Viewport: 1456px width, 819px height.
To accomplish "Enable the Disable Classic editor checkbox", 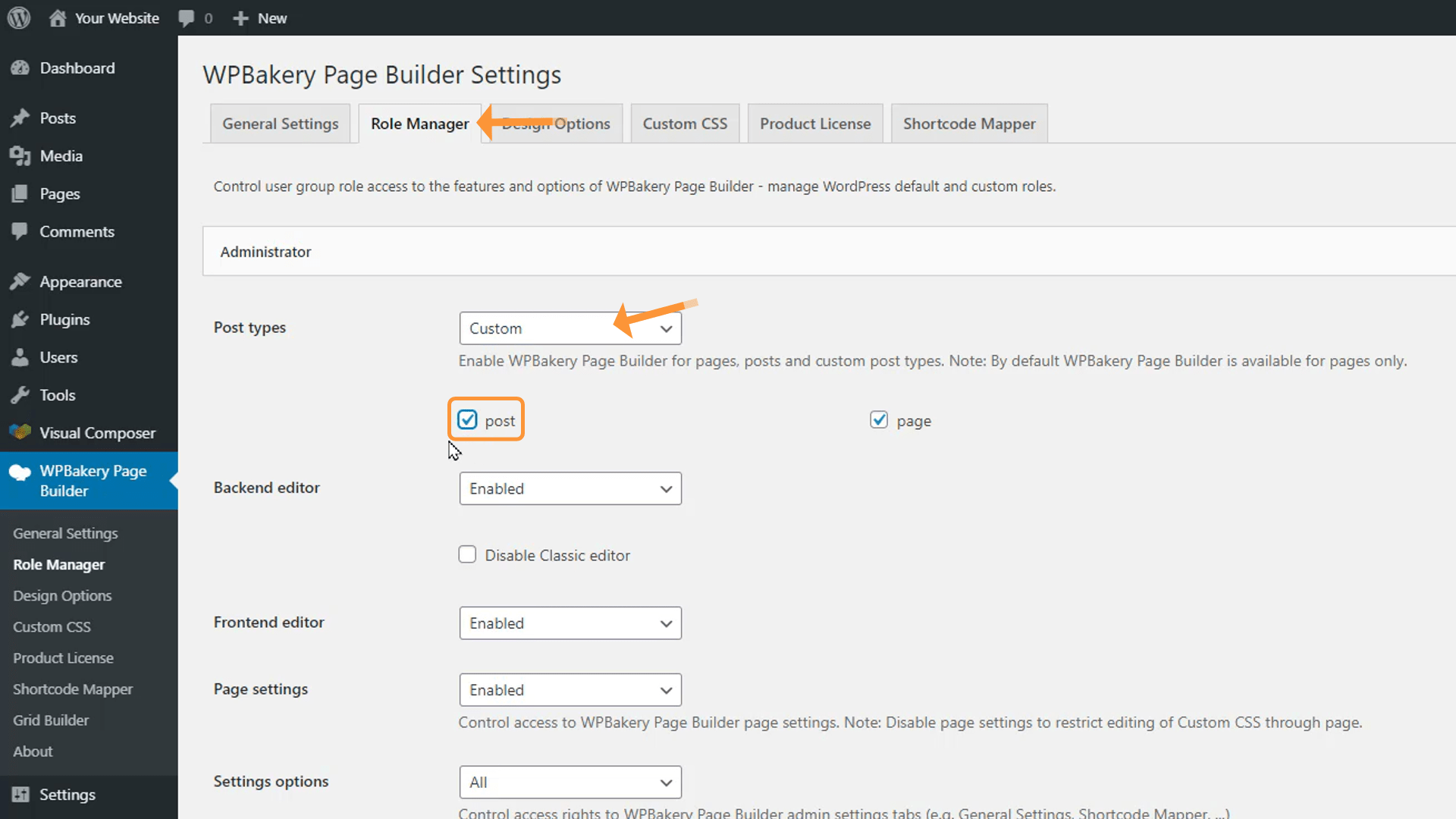I will [467, 554].
